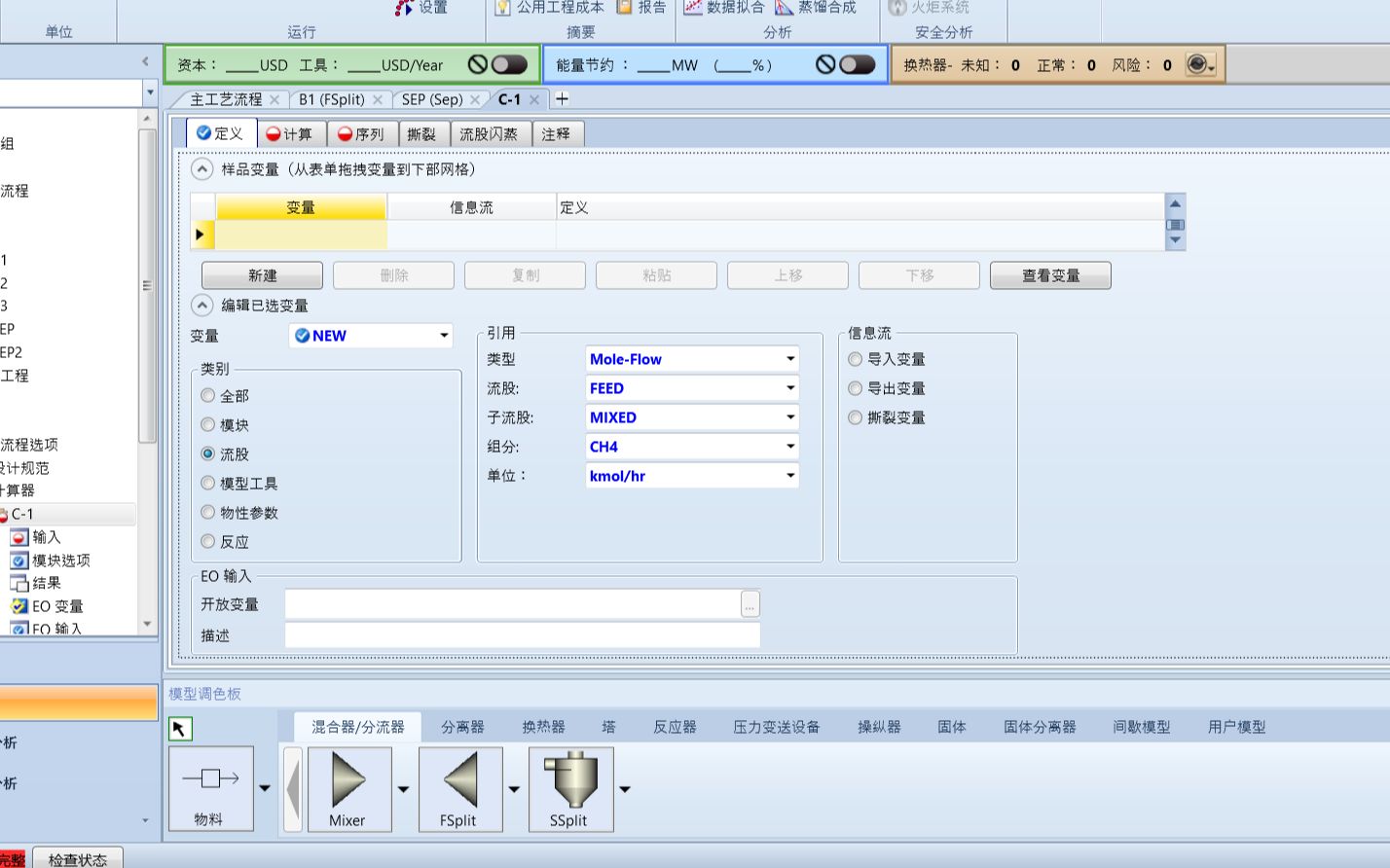Image resolution: width=1390 pixels, height=868 pixels.
Task: Close the B1 (FSplit) tab
Action: (x=378, y=99)
